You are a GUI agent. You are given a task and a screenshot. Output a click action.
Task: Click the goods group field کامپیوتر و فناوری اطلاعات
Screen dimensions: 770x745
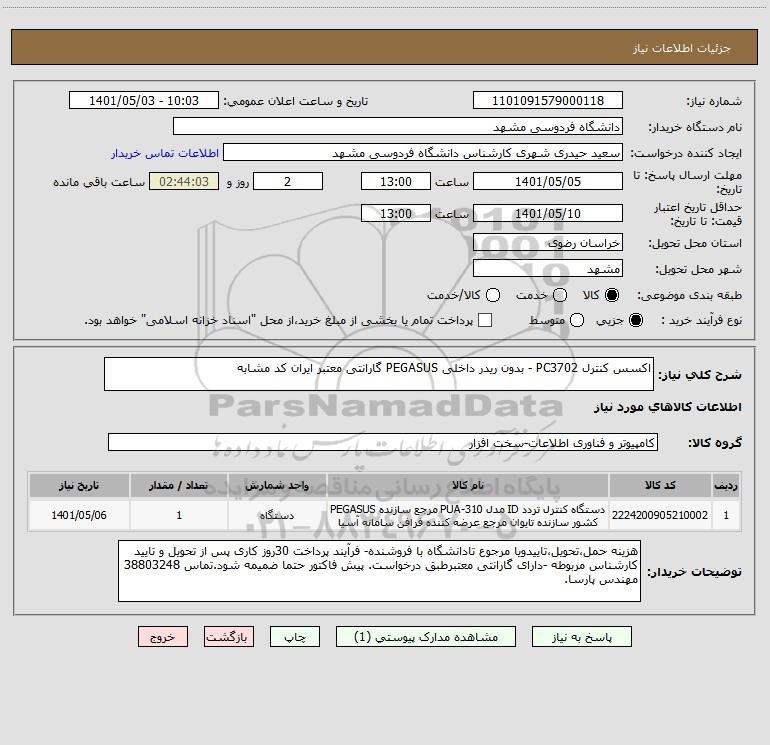(383, 442)
